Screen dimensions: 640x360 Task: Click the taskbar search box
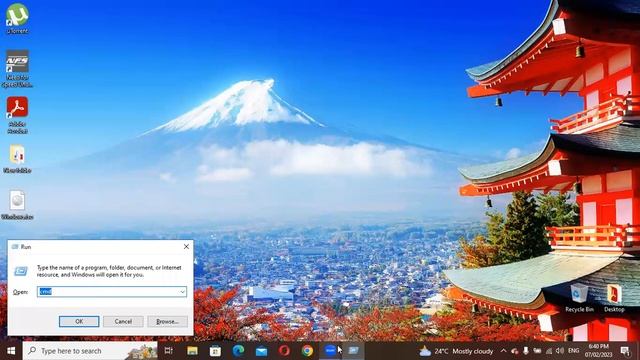tap(90, 351)
